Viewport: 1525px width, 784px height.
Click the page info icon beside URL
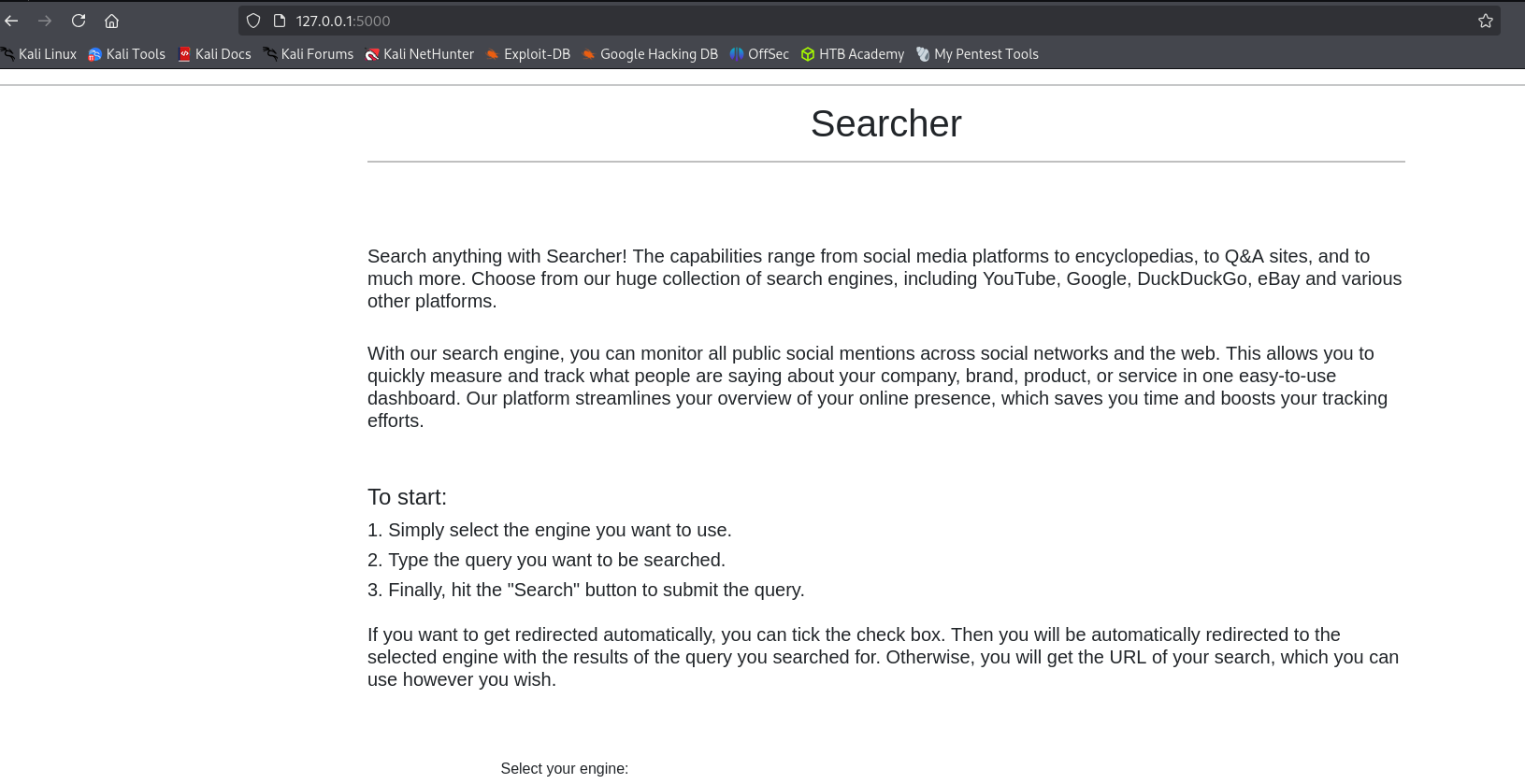(279, 21)
